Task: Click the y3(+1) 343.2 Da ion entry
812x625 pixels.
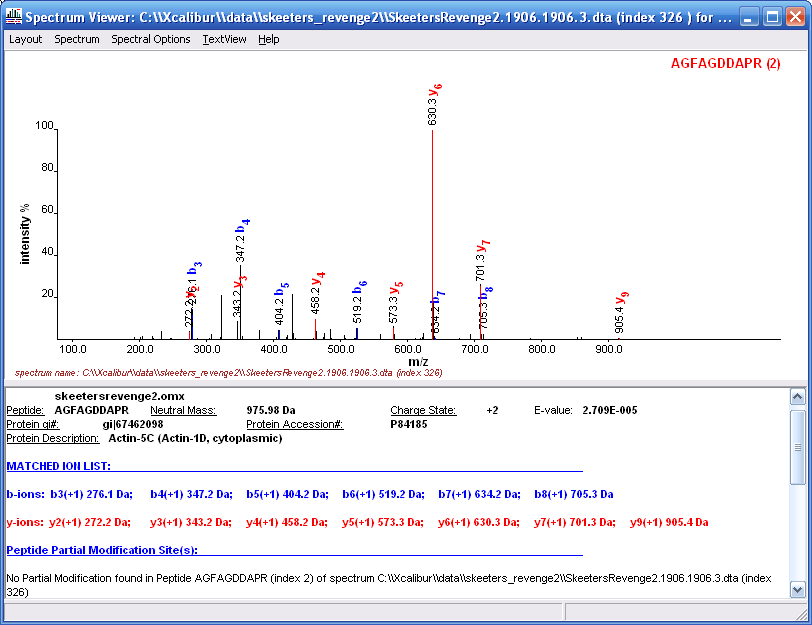Action: [191, 522]
